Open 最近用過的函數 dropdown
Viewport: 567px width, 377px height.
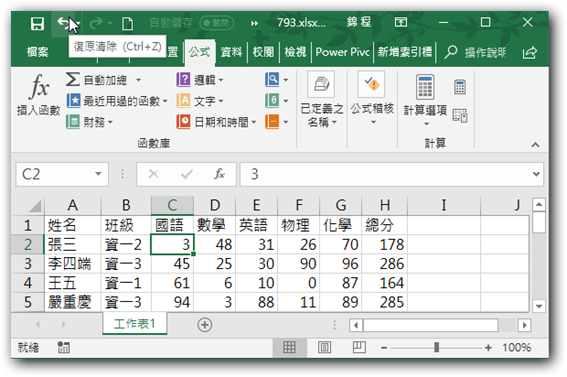pos(117,101)
